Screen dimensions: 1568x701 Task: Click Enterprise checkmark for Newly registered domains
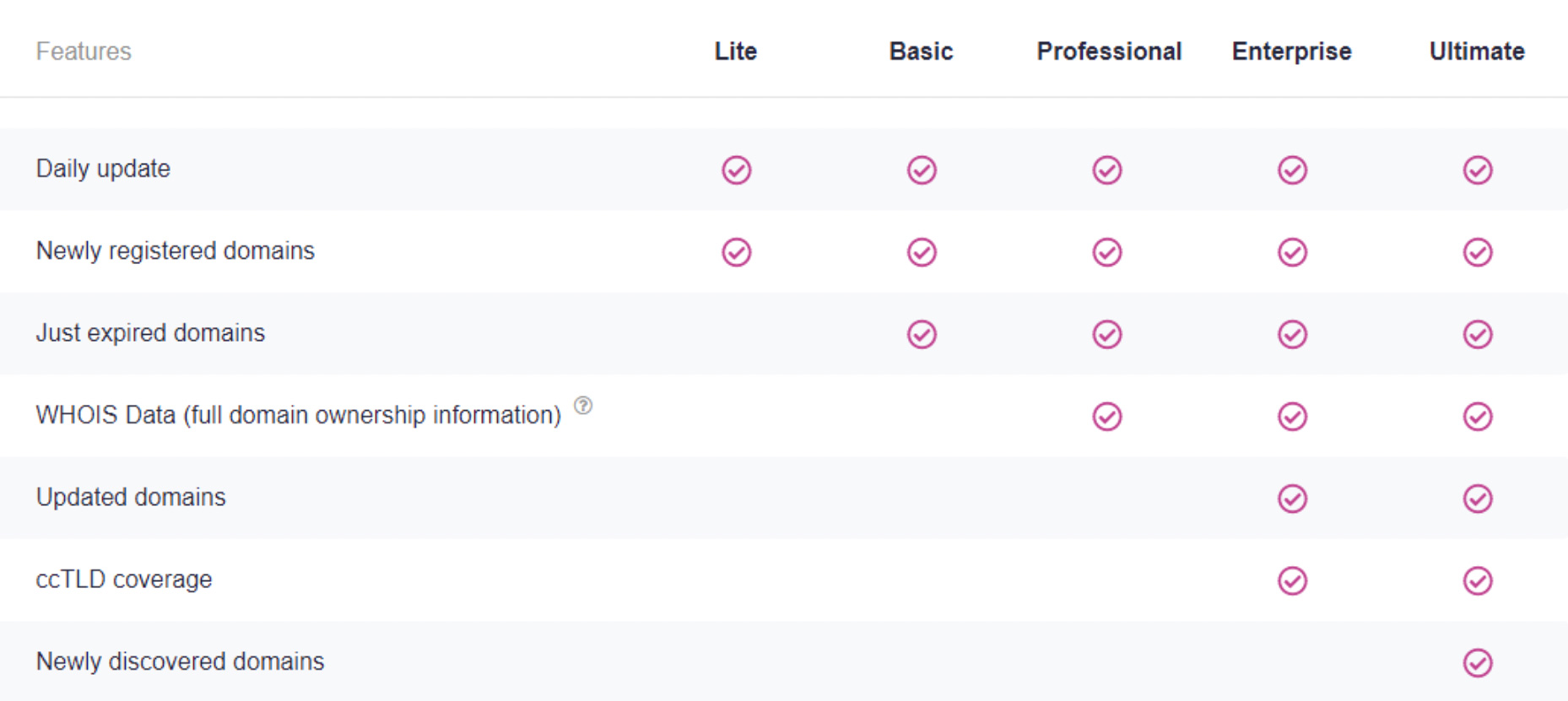pyautogui.click(x=1292, y=252)
